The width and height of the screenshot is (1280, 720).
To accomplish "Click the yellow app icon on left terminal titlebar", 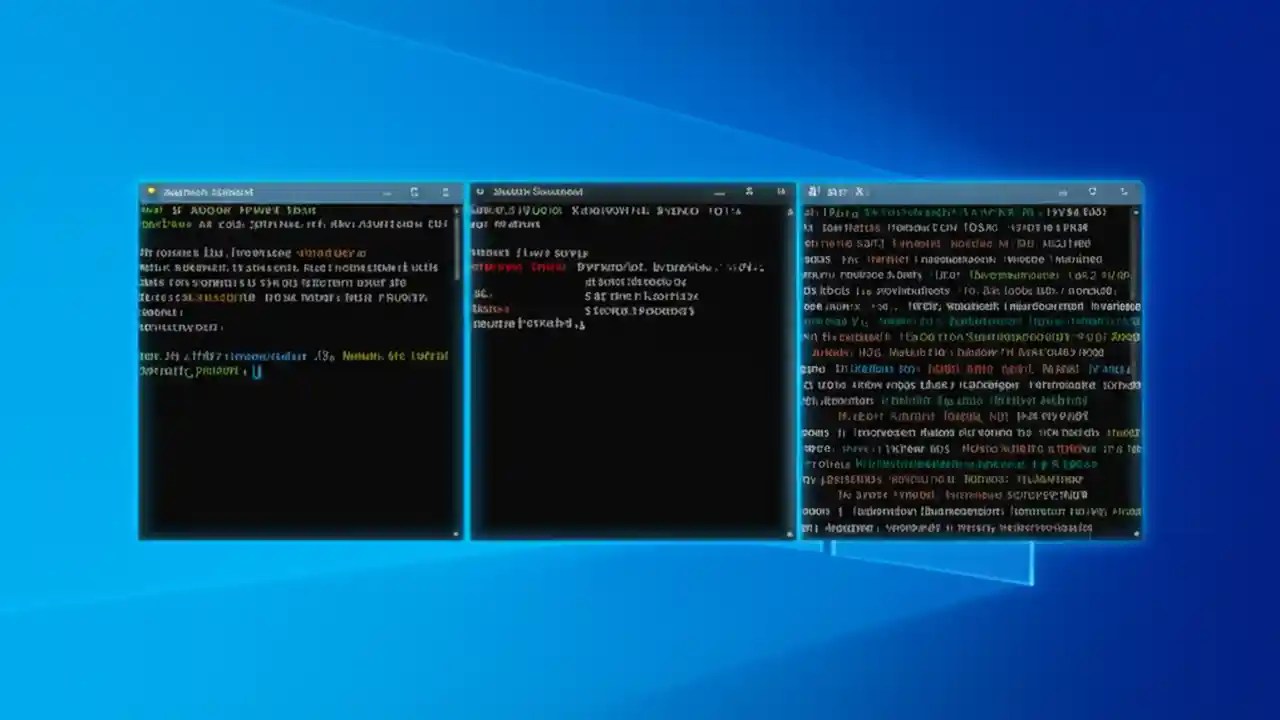I will [x=150, y=191].
